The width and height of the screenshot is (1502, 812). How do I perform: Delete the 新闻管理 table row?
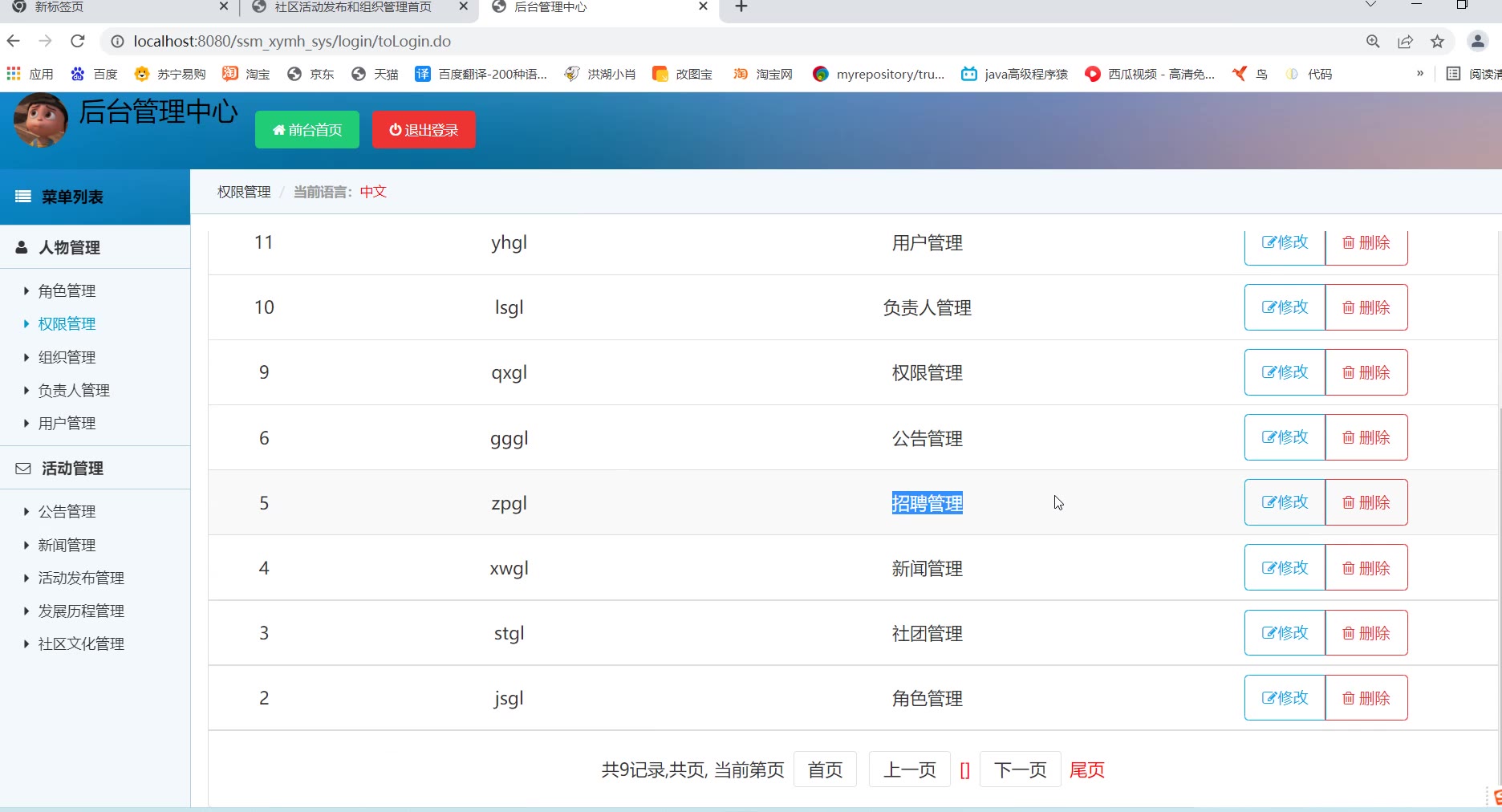(1366, 568)
